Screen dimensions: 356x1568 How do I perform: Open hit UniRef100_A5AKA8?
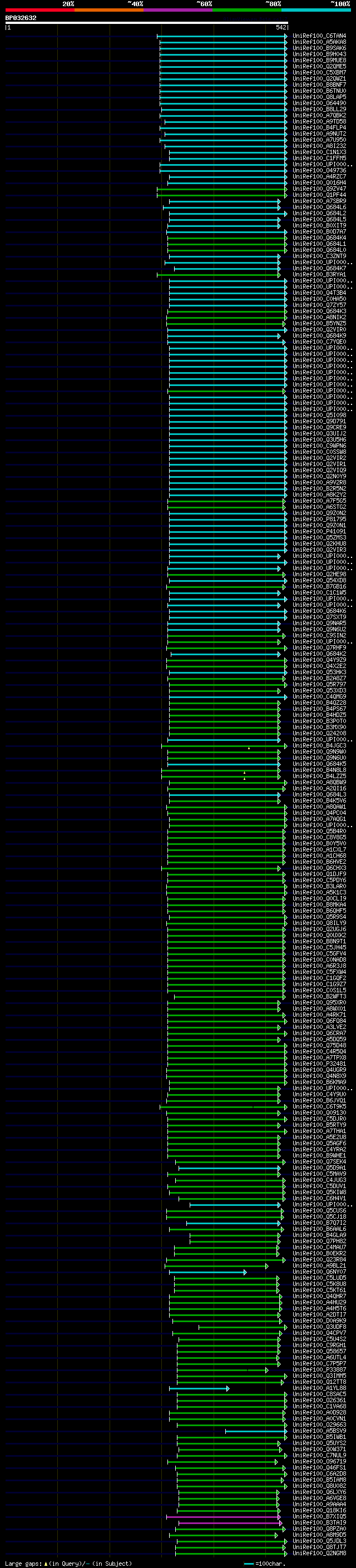[x=319, y=42]
